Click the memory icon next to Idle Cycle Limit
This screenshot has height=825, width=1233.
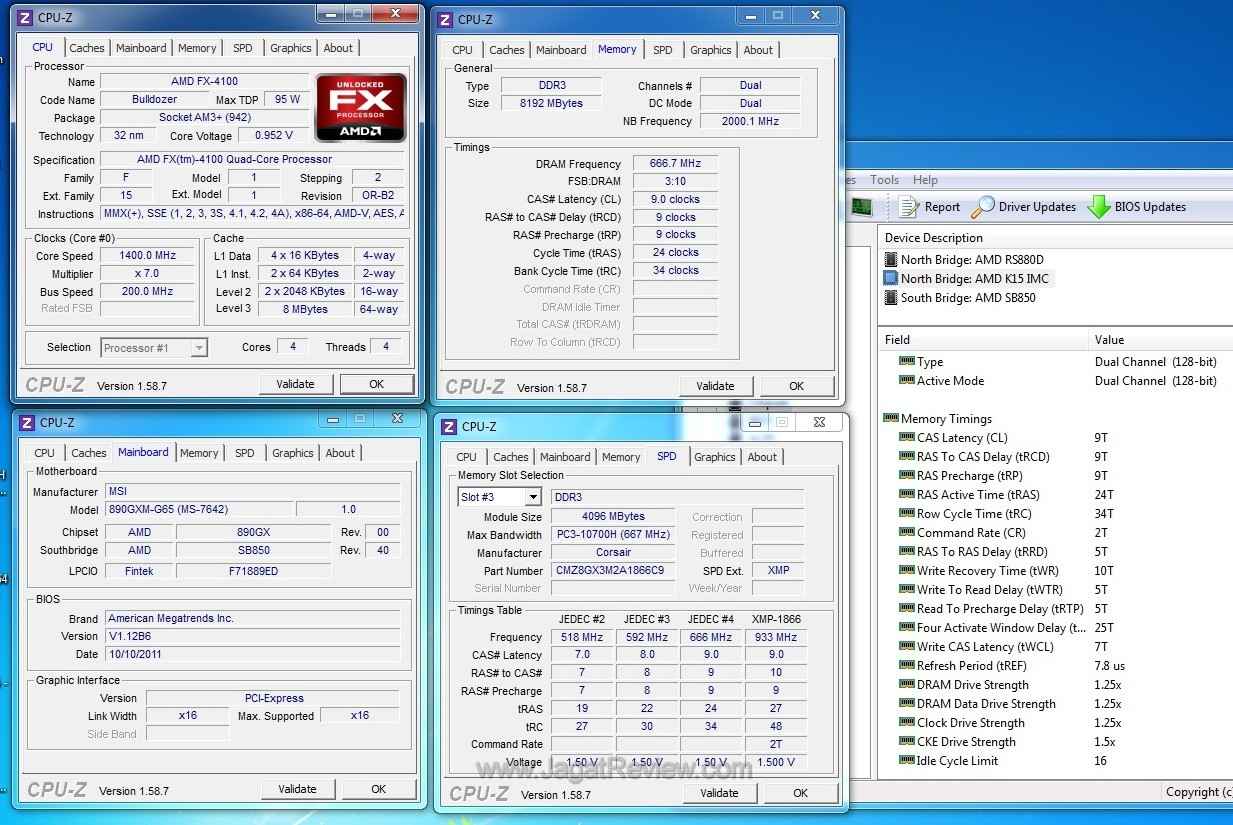click(x=907, y=760)
